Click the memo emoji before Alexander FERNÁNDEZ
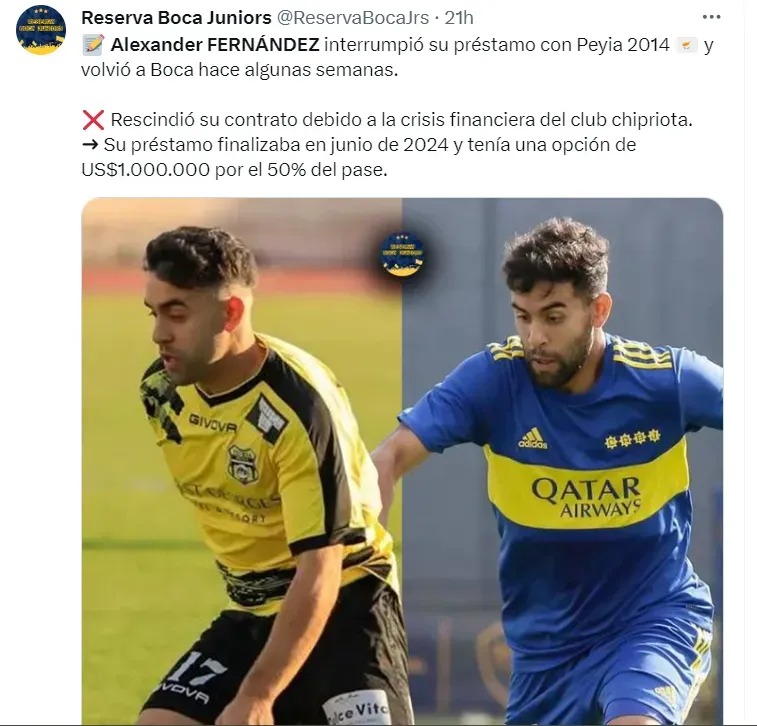This screenshot has height=726, width=757. point(93,45)
